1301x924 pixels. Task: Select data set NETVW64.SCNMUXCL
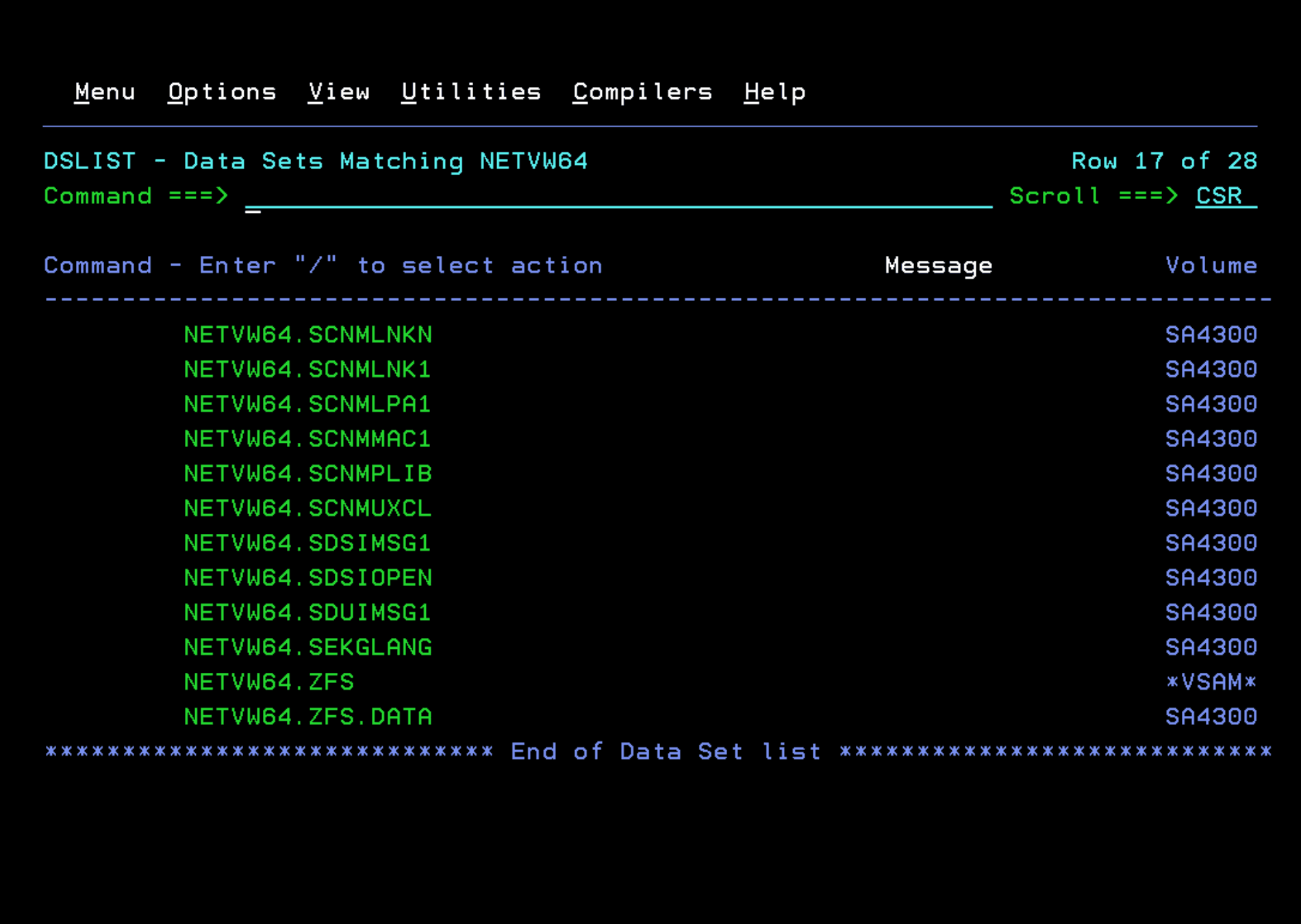tap(307, 509)
